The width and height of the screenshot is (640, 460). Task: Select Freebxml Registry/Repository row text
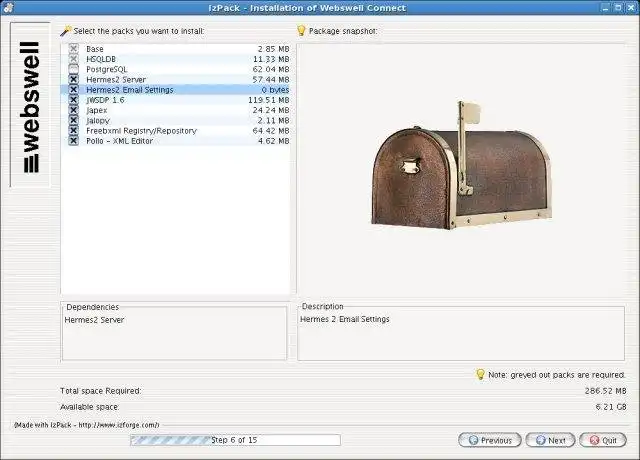[x=141, y=131]
